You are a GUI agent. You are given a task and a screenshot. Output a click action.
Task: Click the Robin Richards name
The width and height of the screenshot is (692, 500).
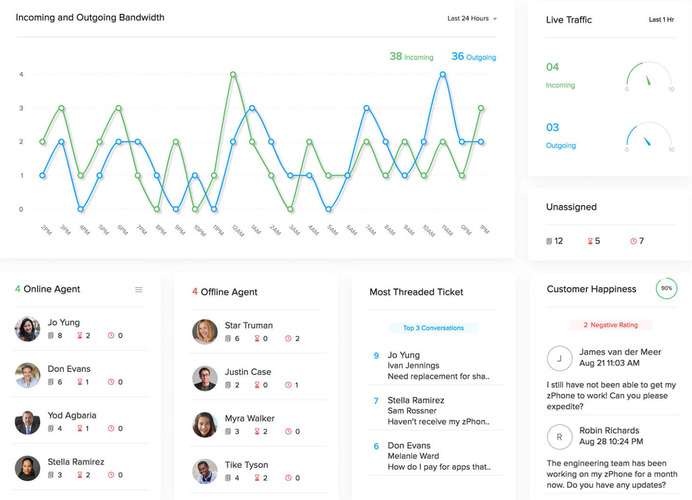pyautogui.click(x=609, y=430)
